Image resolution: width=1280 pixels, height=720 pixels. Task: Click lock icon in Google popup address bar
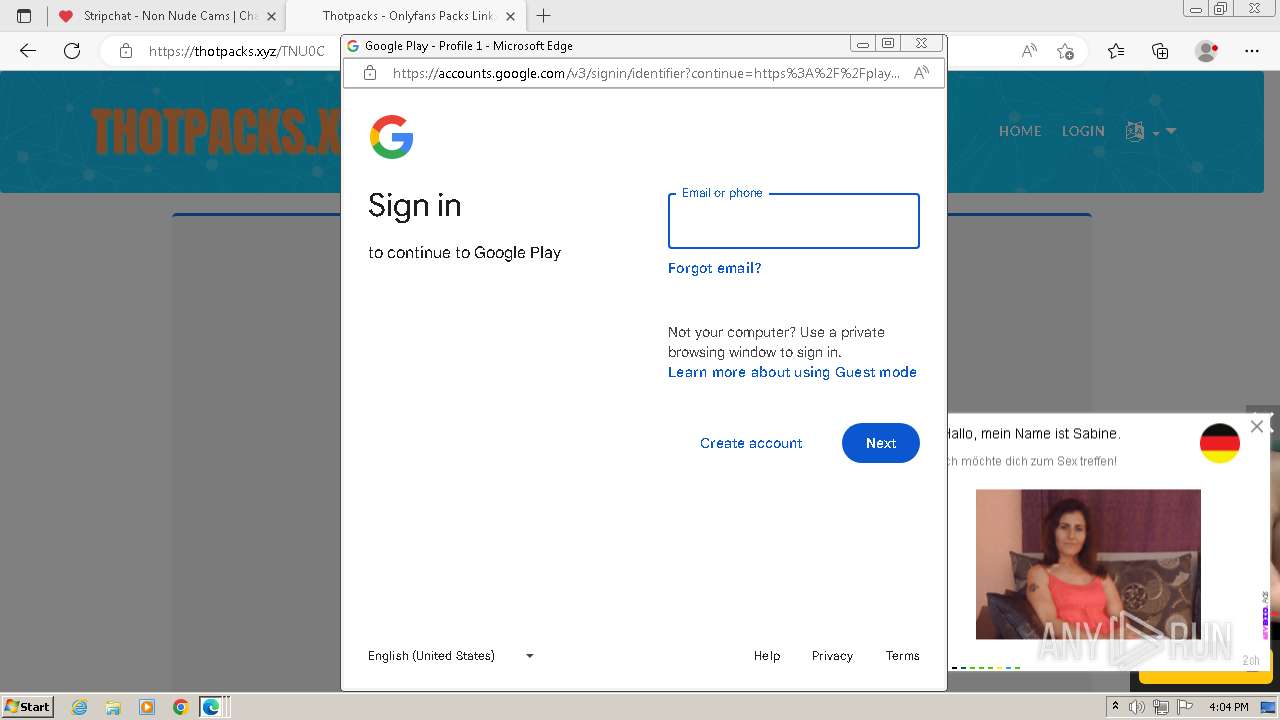pyautogui.click(x=370, y=73)
